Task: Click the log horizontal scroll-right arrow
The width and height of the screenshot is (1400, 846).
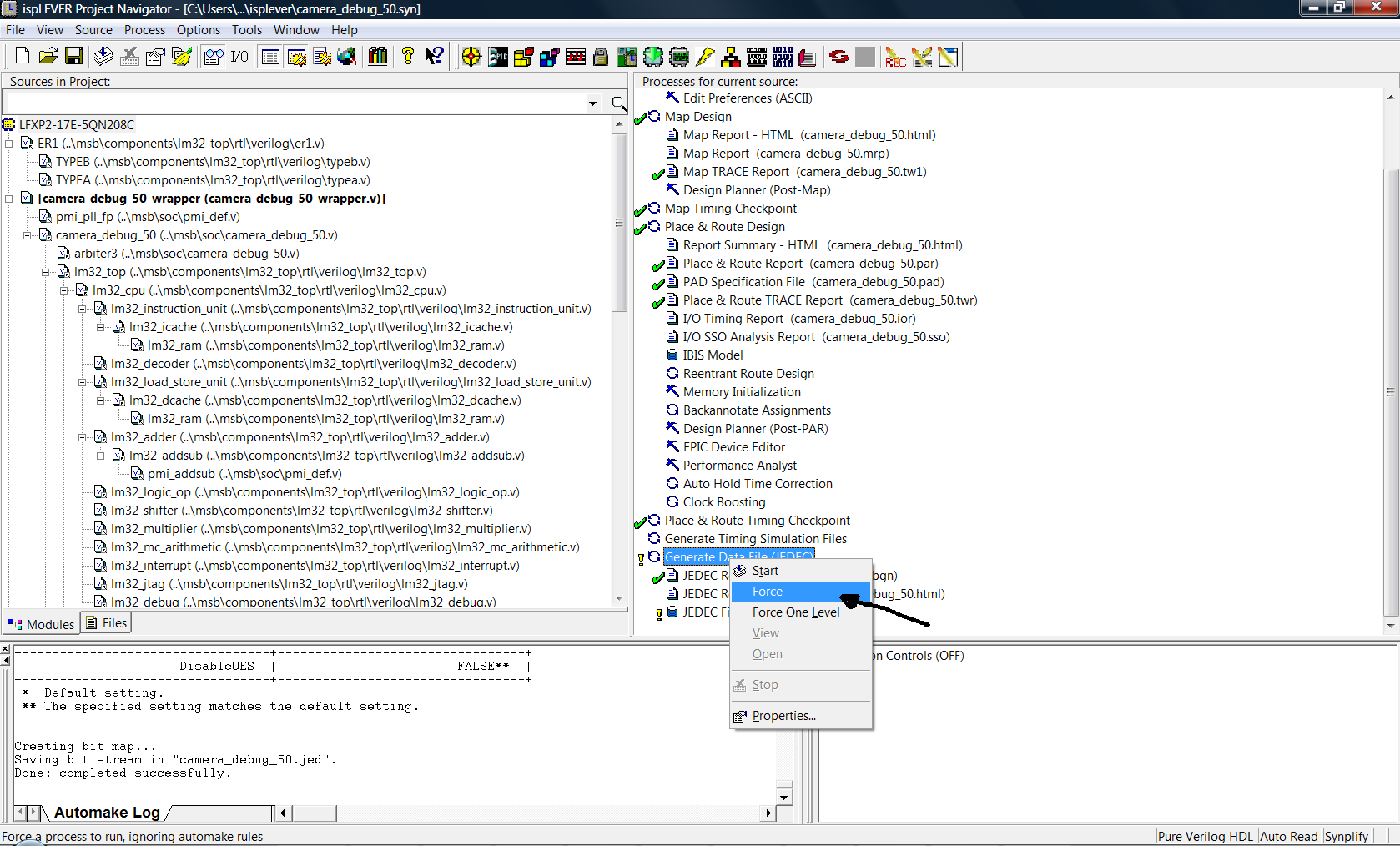Action: 768,813
